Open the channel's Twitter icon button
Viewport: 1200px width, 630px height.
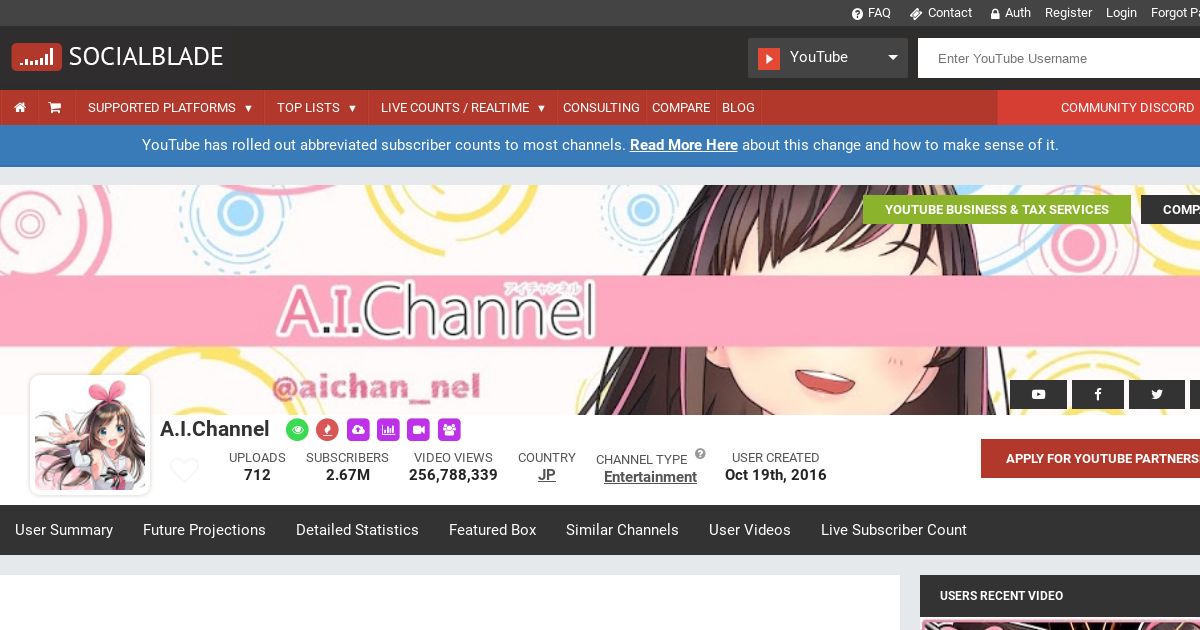1157,394
